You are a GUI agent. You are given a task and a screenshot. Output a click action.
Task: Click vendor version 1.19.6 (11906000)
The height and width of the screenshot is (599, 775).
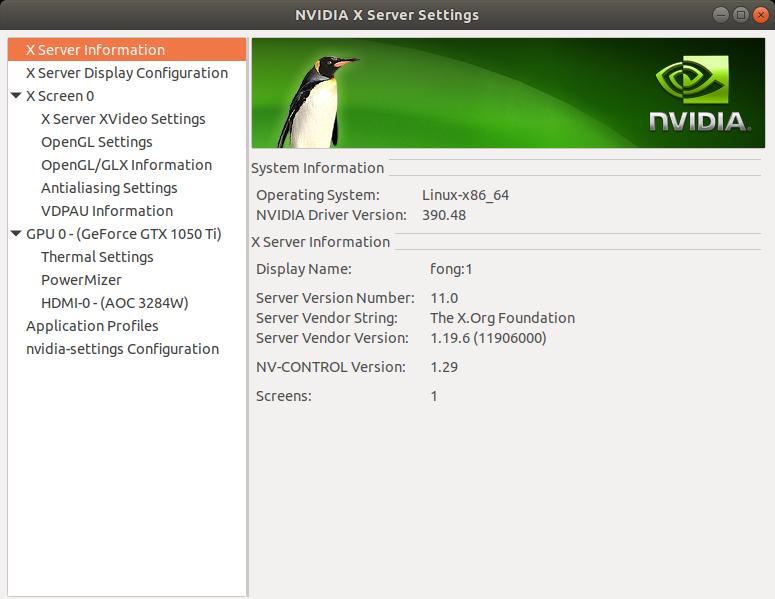[488, 339]
